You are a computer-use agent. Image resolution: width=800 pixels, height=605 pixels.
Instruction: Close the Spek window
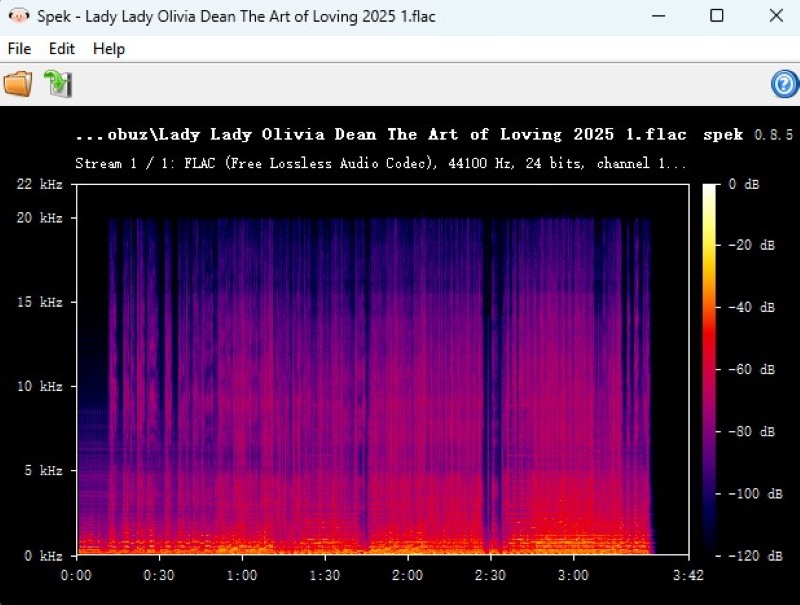point(776,16)
